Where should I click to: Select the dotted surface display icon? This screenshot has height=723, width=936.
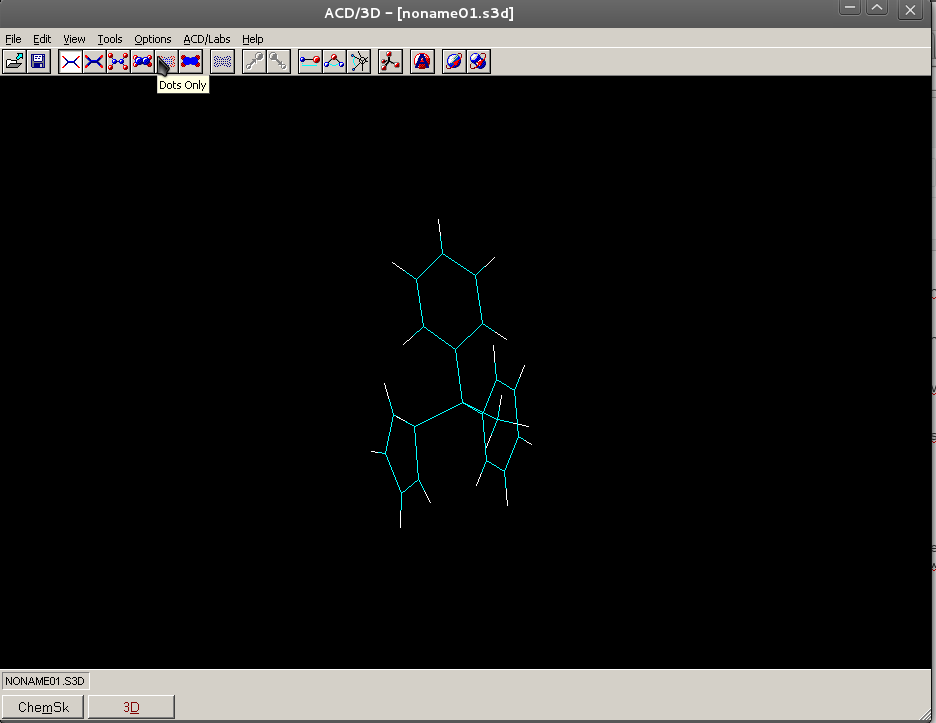[x=222, y=61]
